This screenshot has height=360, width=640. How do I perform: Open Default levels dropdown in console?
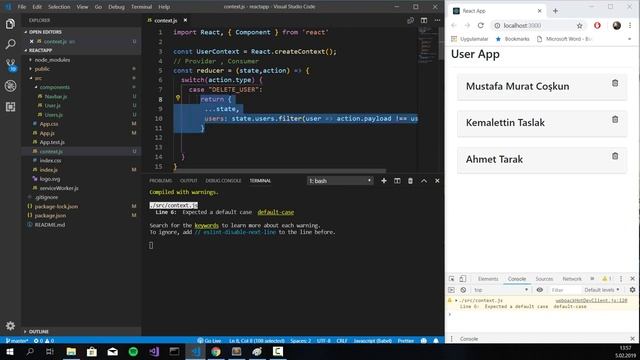[x=602, y=290]
